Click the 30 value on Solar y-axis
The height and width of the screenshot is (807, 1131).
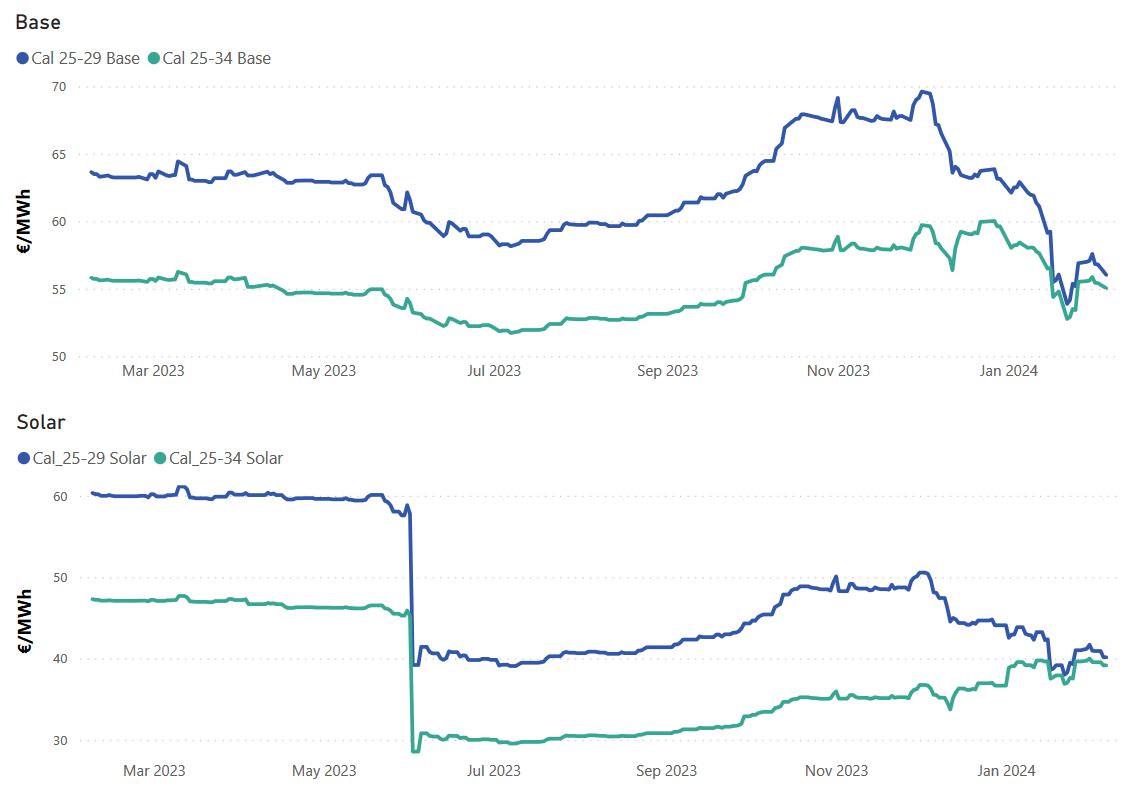click(59, 741)
